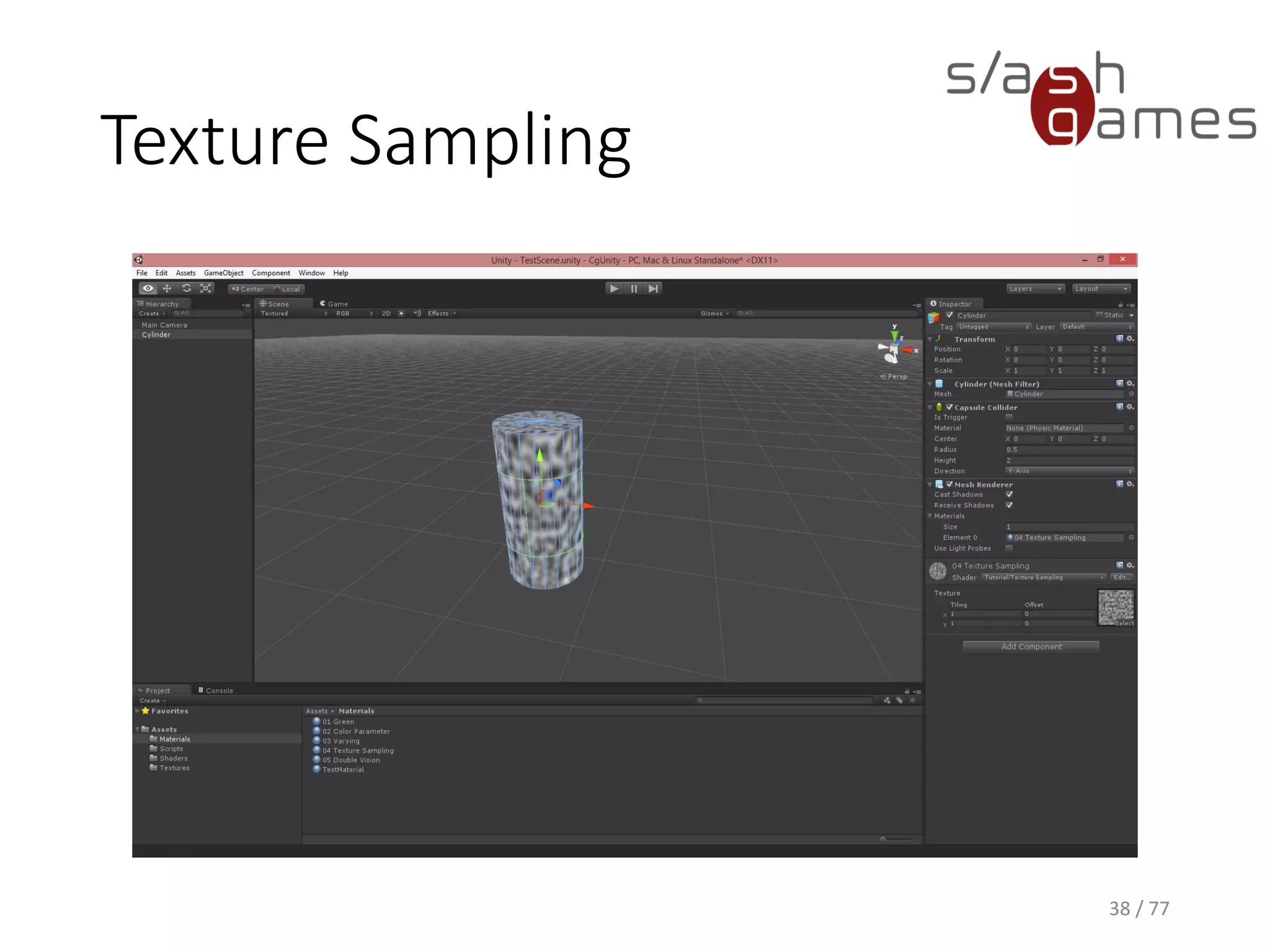Enable the Is Trigger checkbox
This screenshot has width=1270, height=952.
[x=1010, y=417]
